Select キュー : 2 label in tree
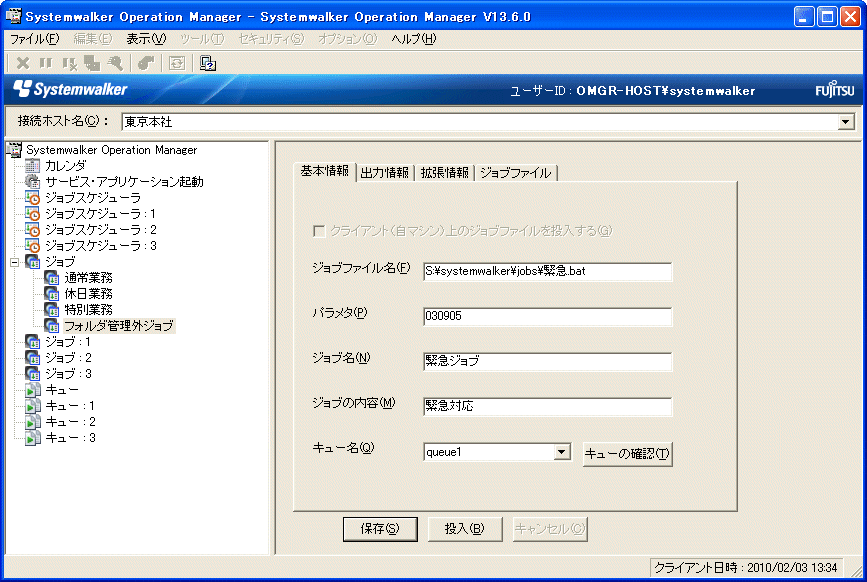Image resolution: width=867 pixels, height=582 pixels. tap(70, 422)
